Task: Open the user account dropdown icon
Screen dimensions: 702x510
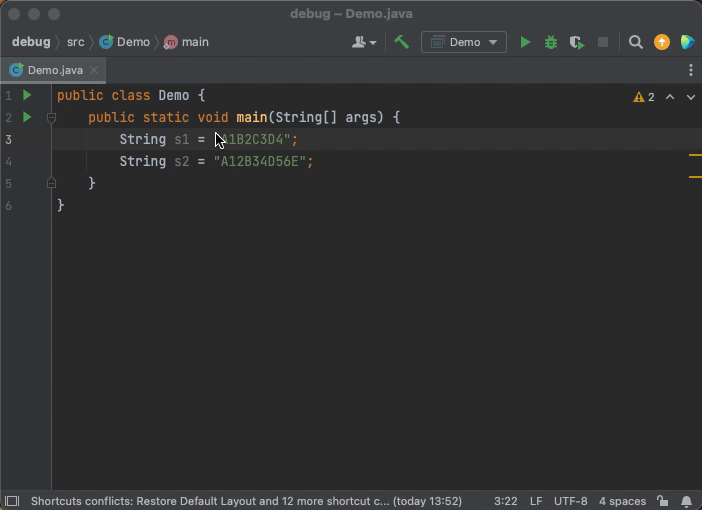Action: click(364, 42)
